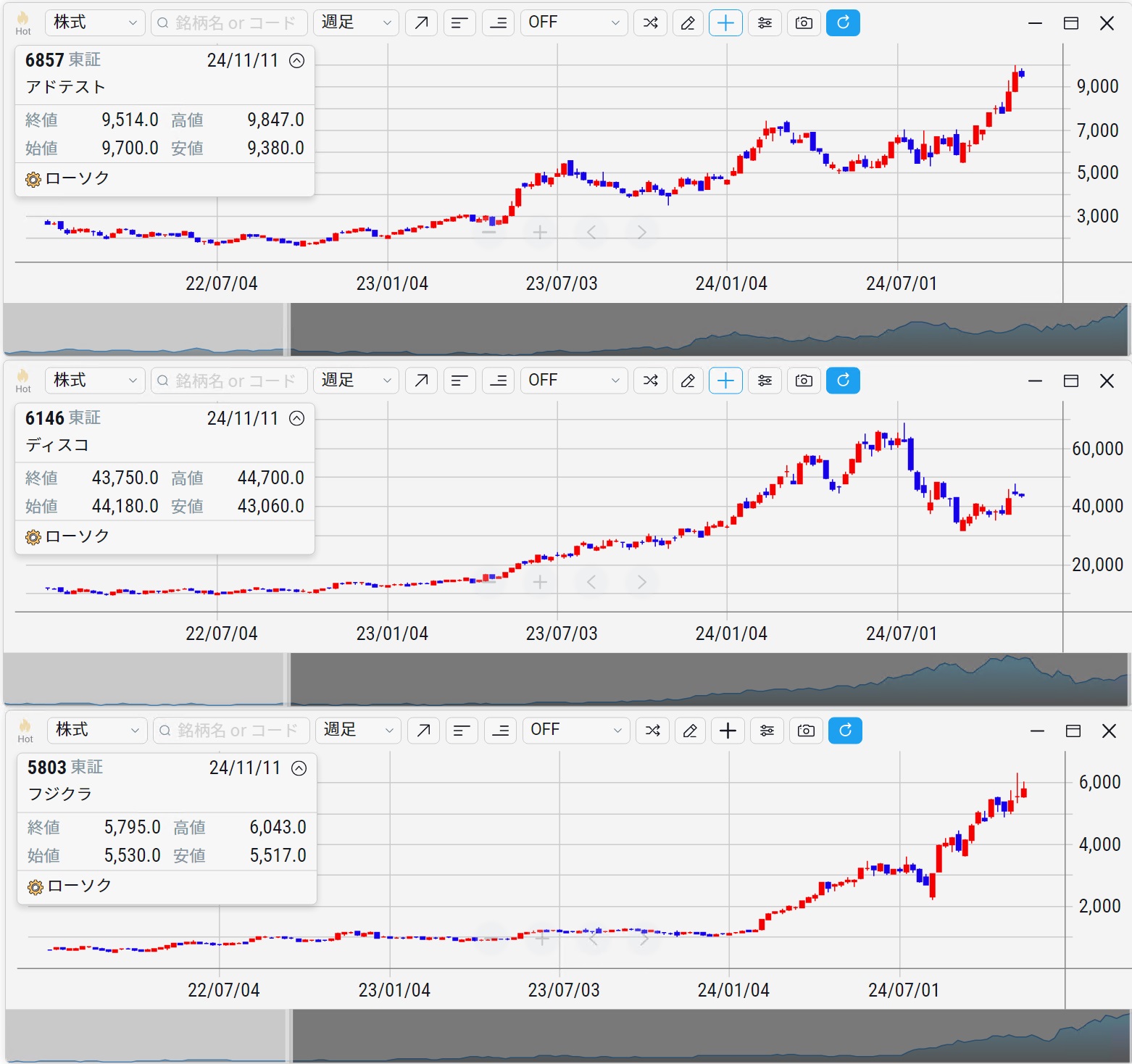The width and height of the screenshot is (1132, 1064).
Task: Collapse the 5803 Fujikura info panel
Action: click(299, 768)
